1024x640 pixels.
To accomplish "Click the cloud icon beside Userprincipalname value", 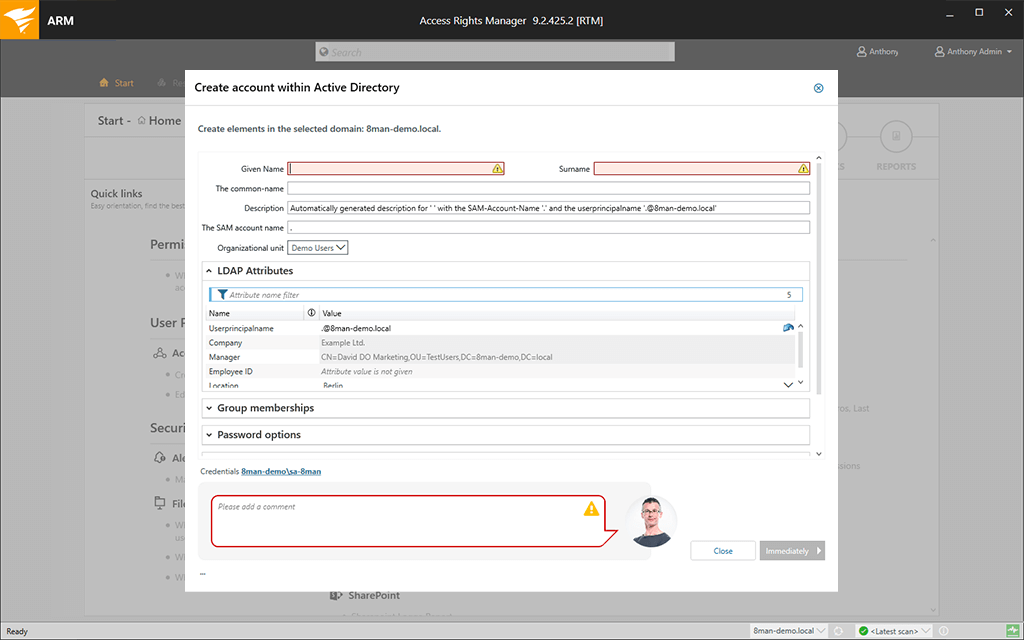I will click(x=788, y=327).
